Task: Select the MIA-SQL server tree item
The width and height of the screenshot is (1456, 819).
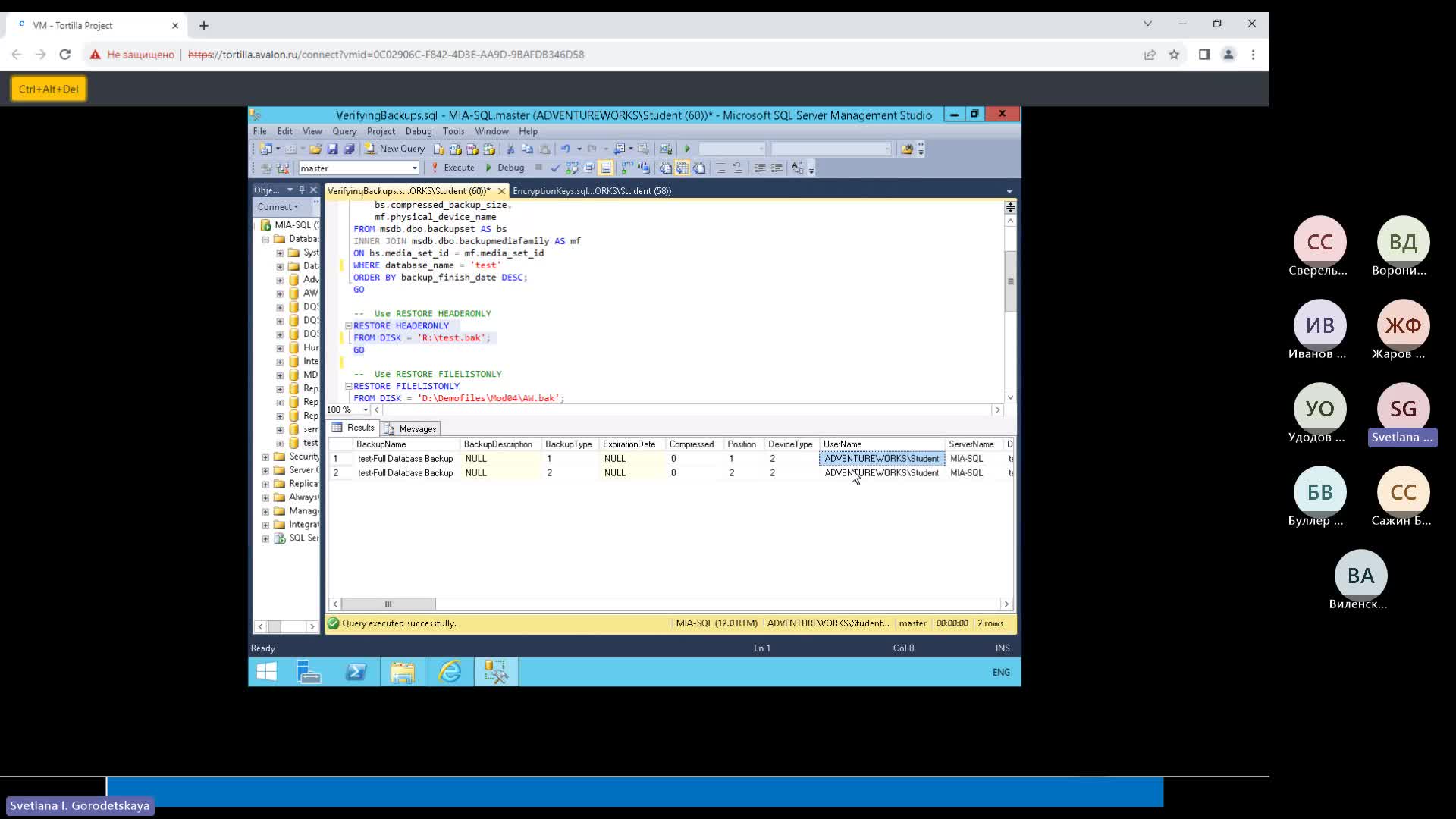Action: pyautogui.click(x=290, y=225)
